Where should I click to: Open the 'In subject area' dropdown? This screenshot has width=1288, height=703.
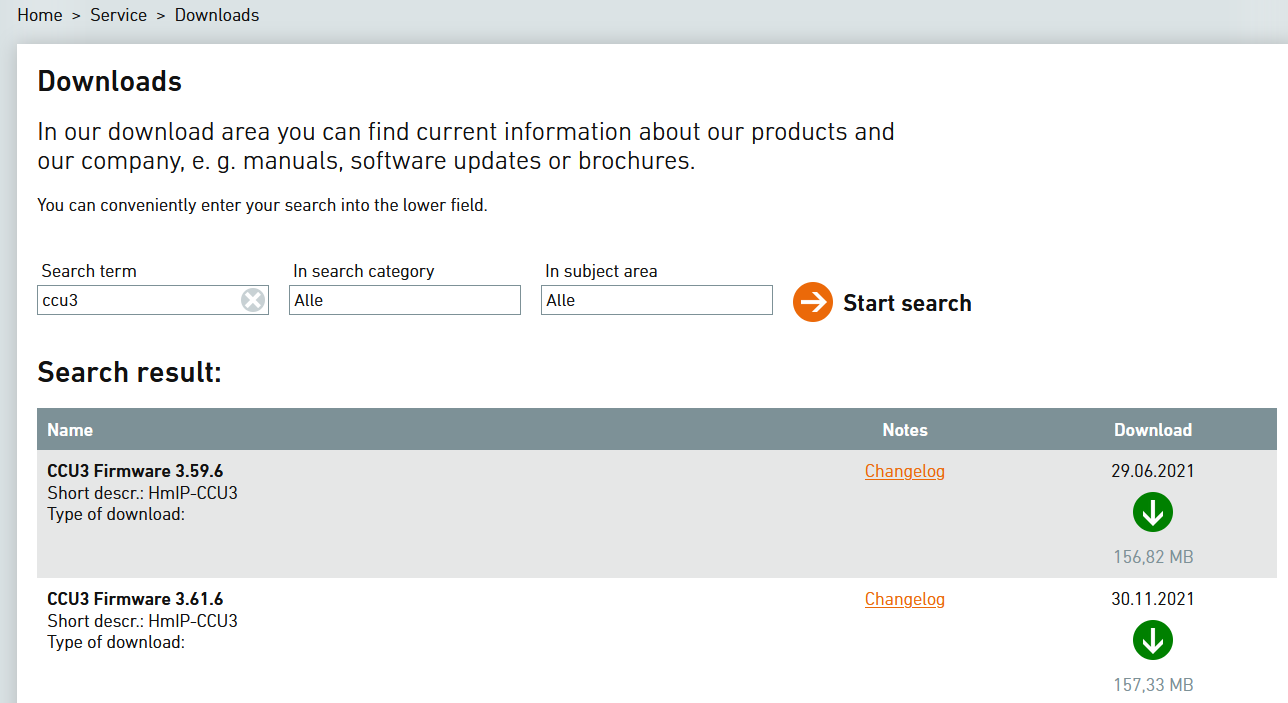(657, 300)
